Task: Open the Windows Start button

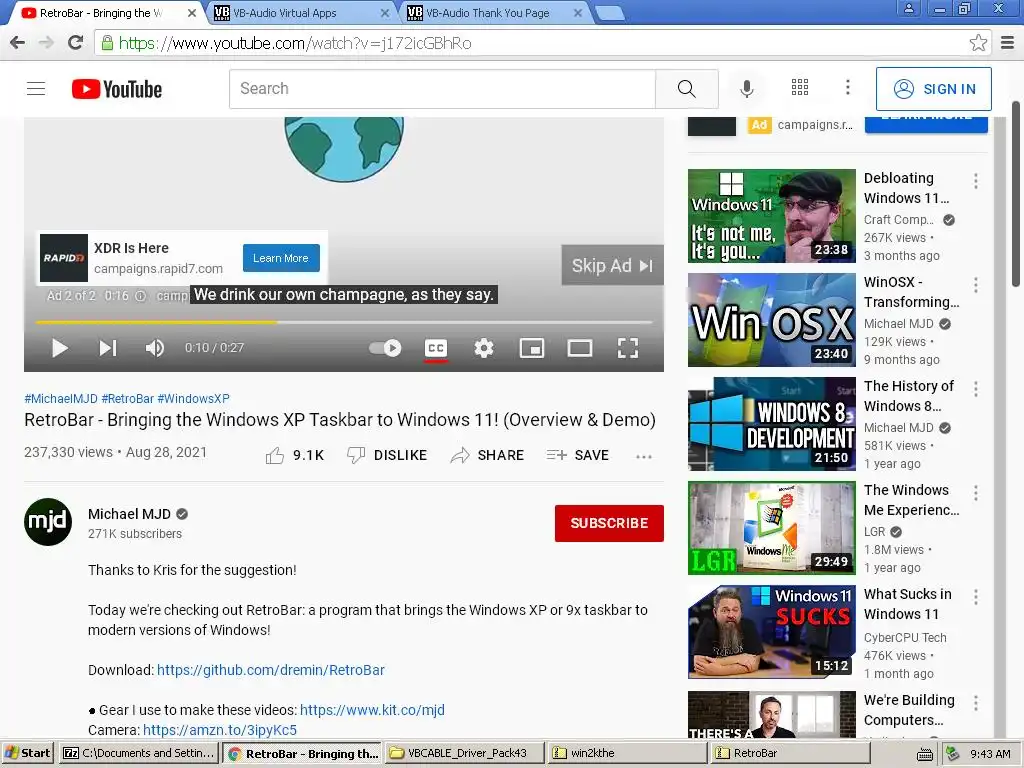Action: [x=27, y=753]
